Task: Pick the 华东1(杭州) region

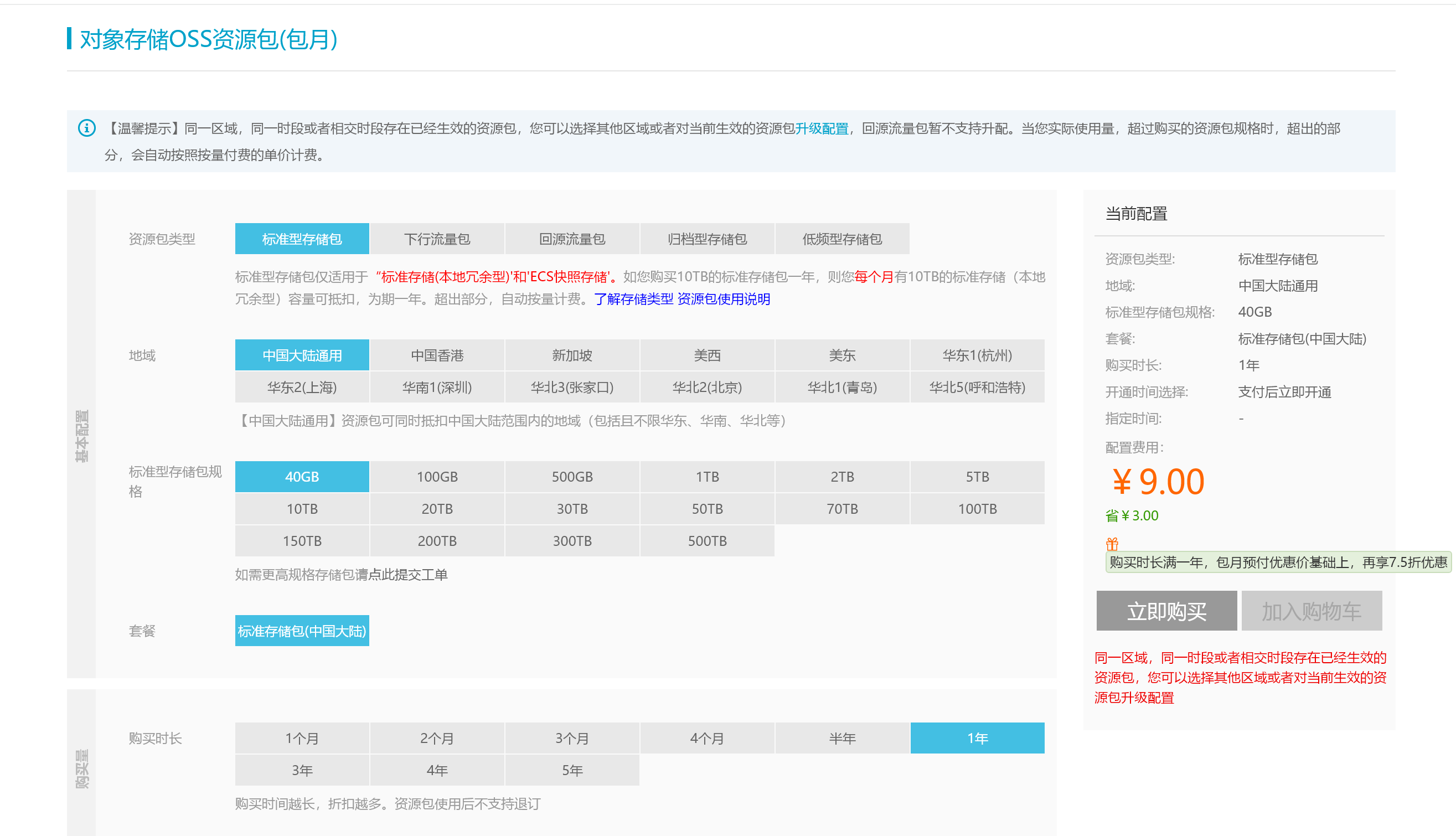Action: 977,355
